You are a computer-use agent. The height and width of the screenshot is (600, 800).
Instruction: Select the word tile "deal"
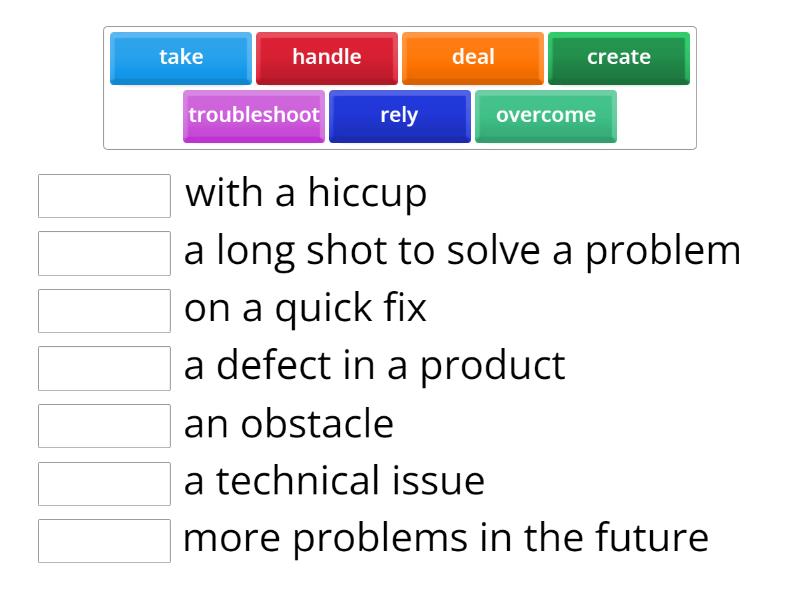point(472,57)
